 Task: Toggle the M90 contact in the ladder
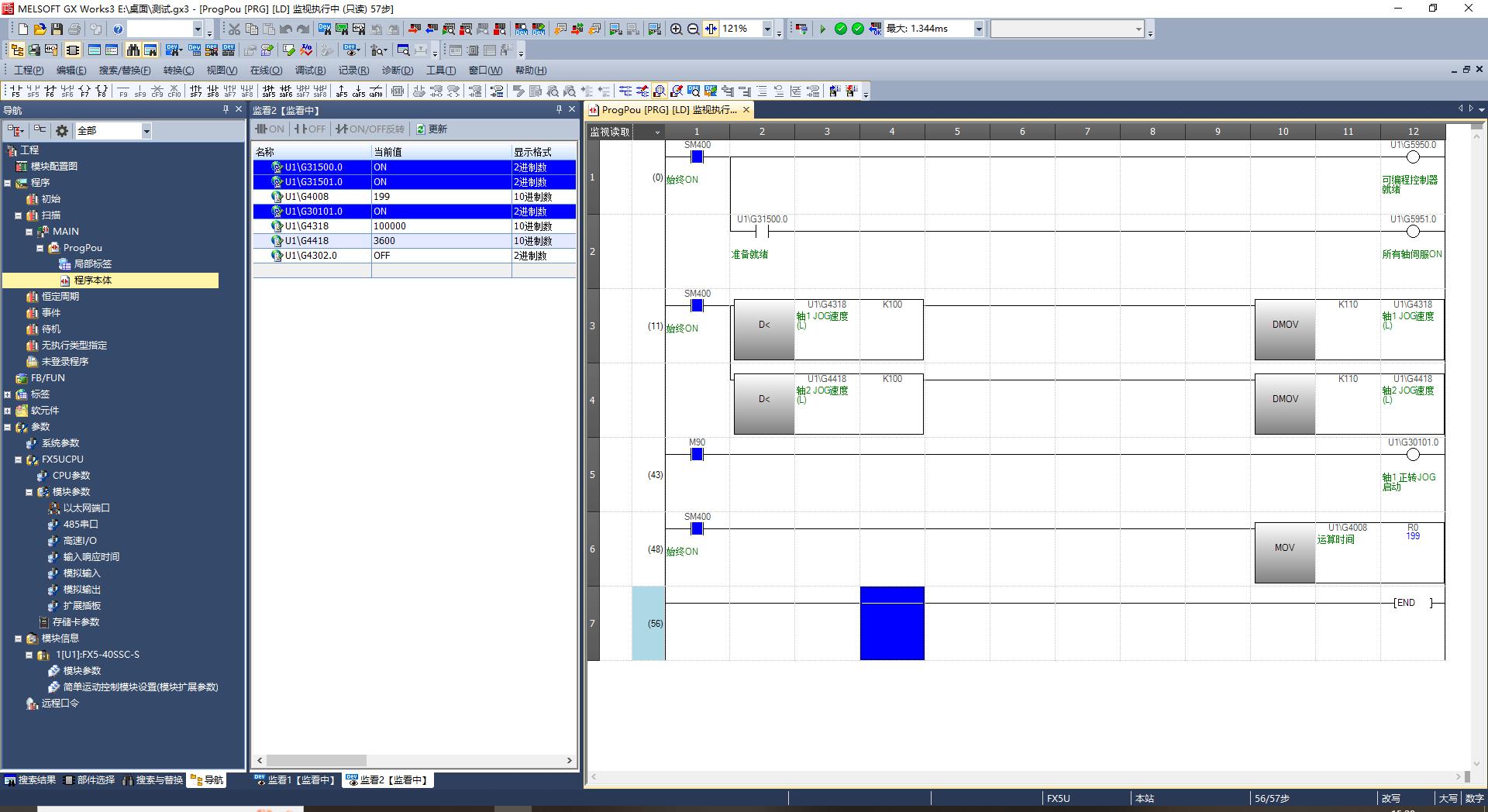click(x=697, y=455)
